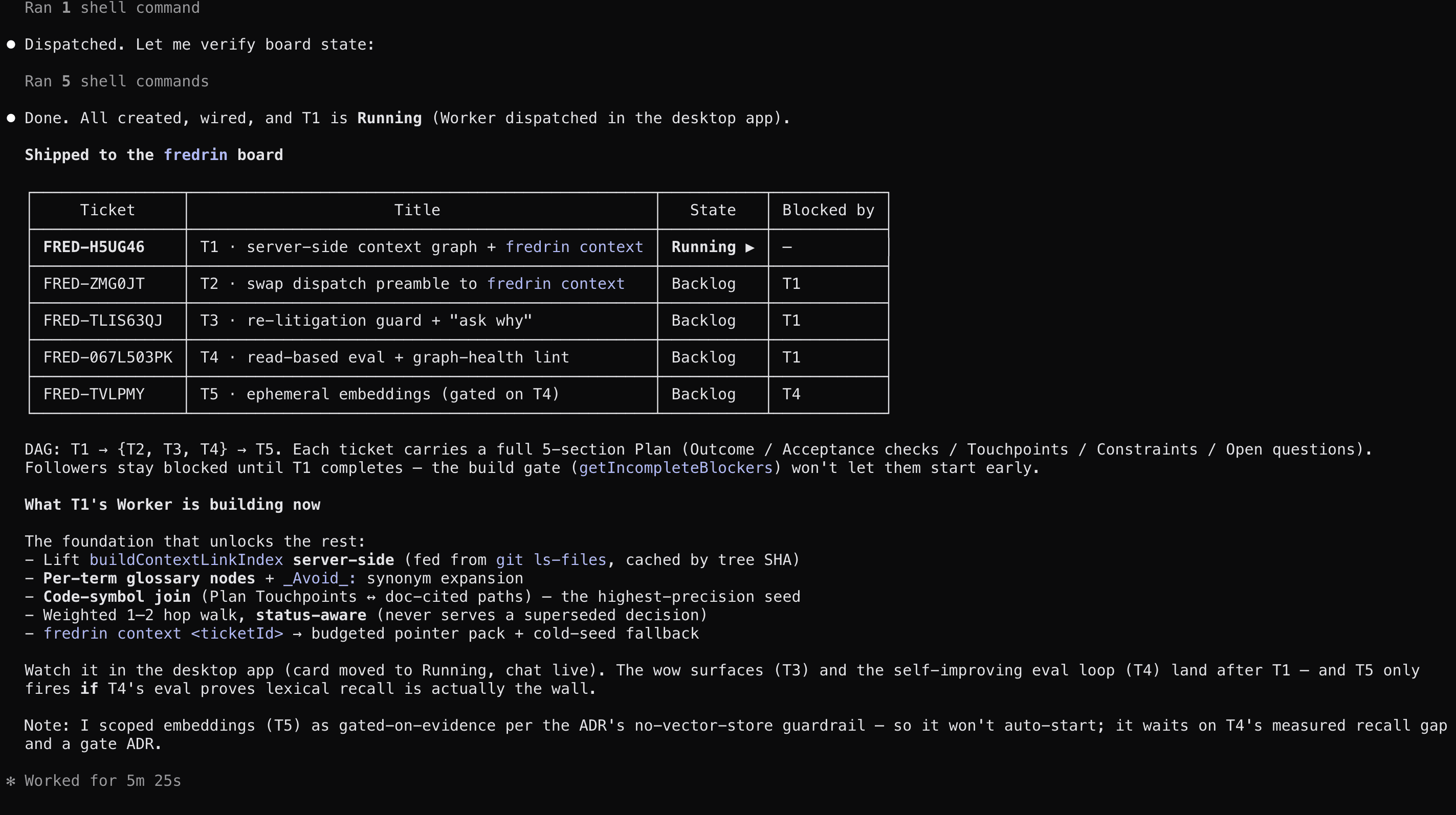Select ticket ID FRED-TLIS63QJ
Image resolution: width=1456 pixels, height=815 pixels.
click(103, 320)
